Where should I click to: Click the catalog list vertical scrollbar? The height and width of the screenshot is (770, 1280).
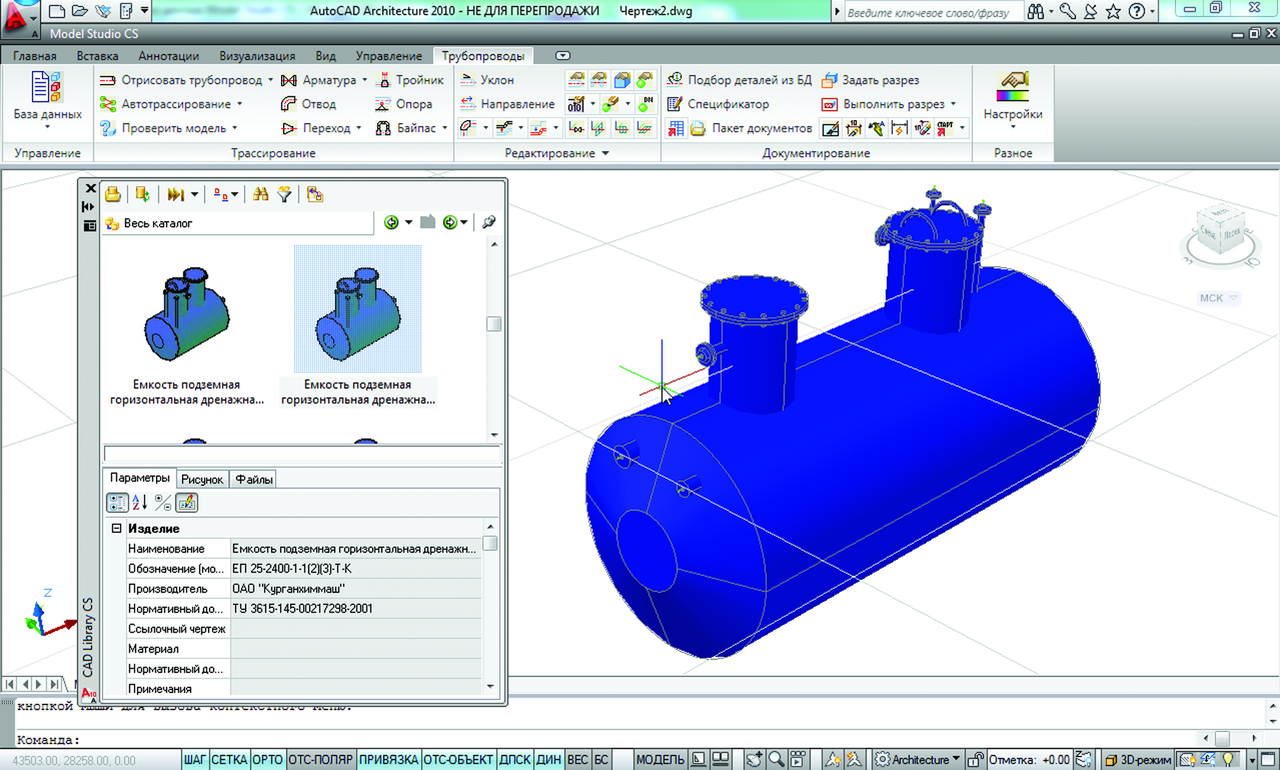coord(494,338)
